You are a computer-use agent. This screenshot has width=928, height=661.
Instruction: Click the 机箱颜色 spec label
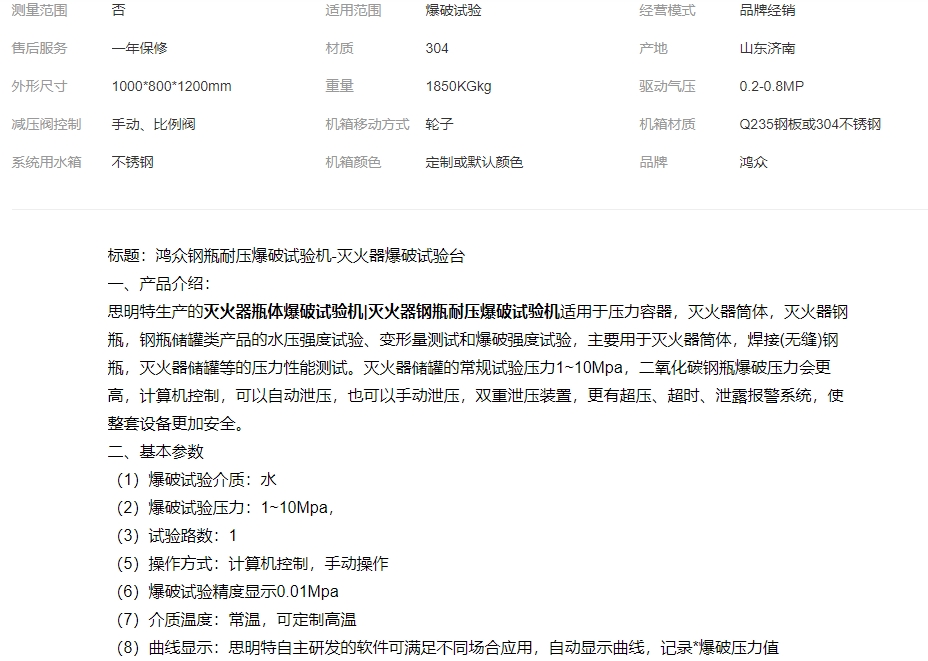353,162
